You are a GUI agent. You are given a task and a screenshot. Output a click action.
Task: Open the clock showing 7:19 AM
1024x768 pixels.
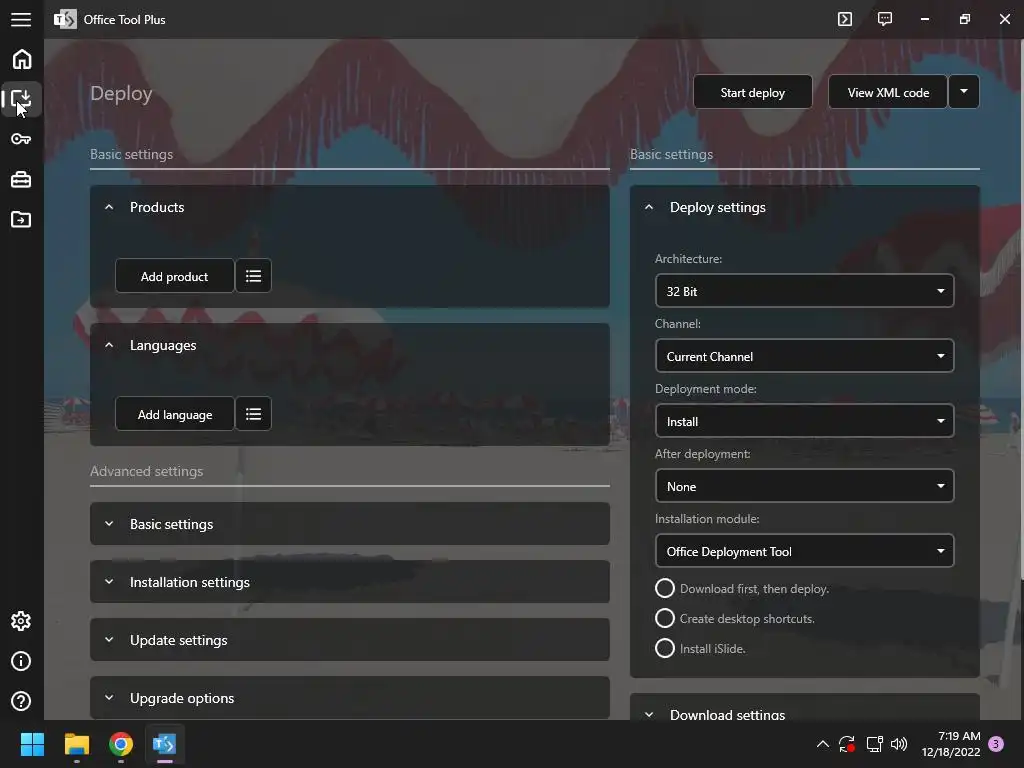pyautogui.click(x=951, y=744)
